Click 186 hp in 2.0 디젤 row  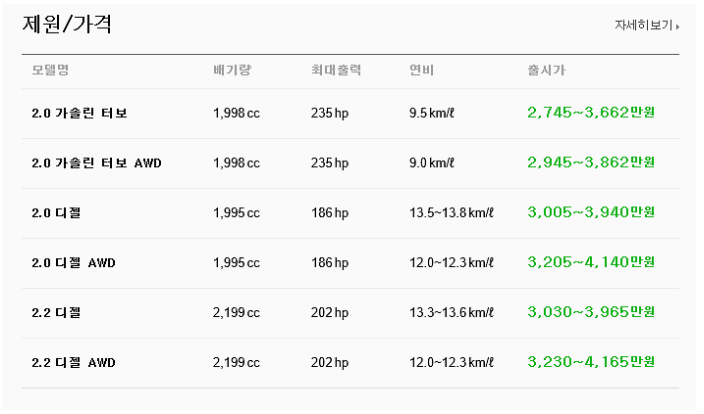click(330, 213)
